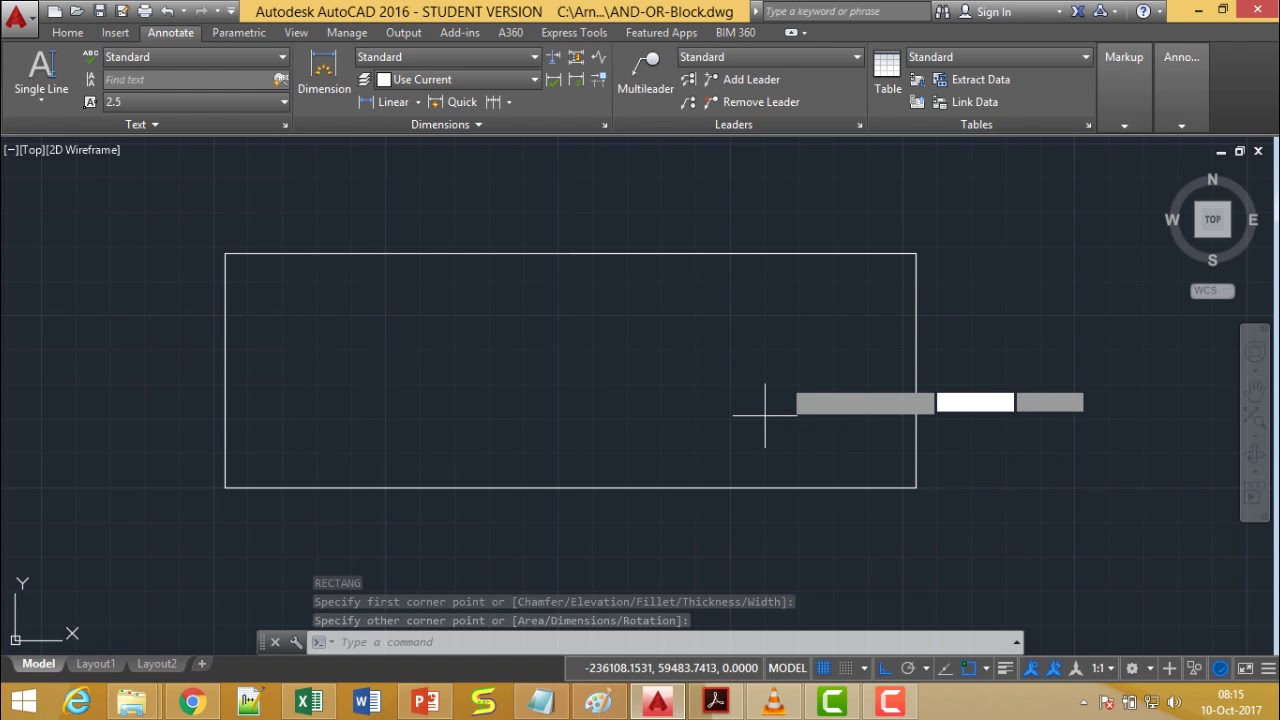Open the table style Standard dropdown
The height and width of the screenshot is (720, 1280).
(1086, 57)
